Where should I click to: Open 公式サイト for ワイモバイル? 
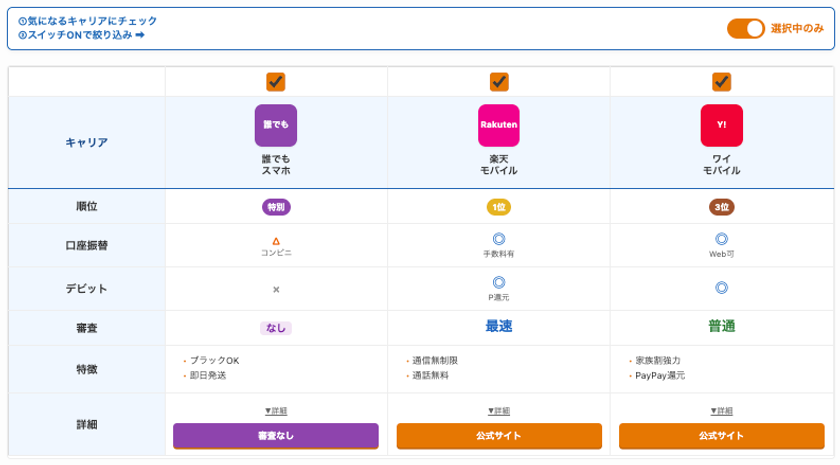721,436
